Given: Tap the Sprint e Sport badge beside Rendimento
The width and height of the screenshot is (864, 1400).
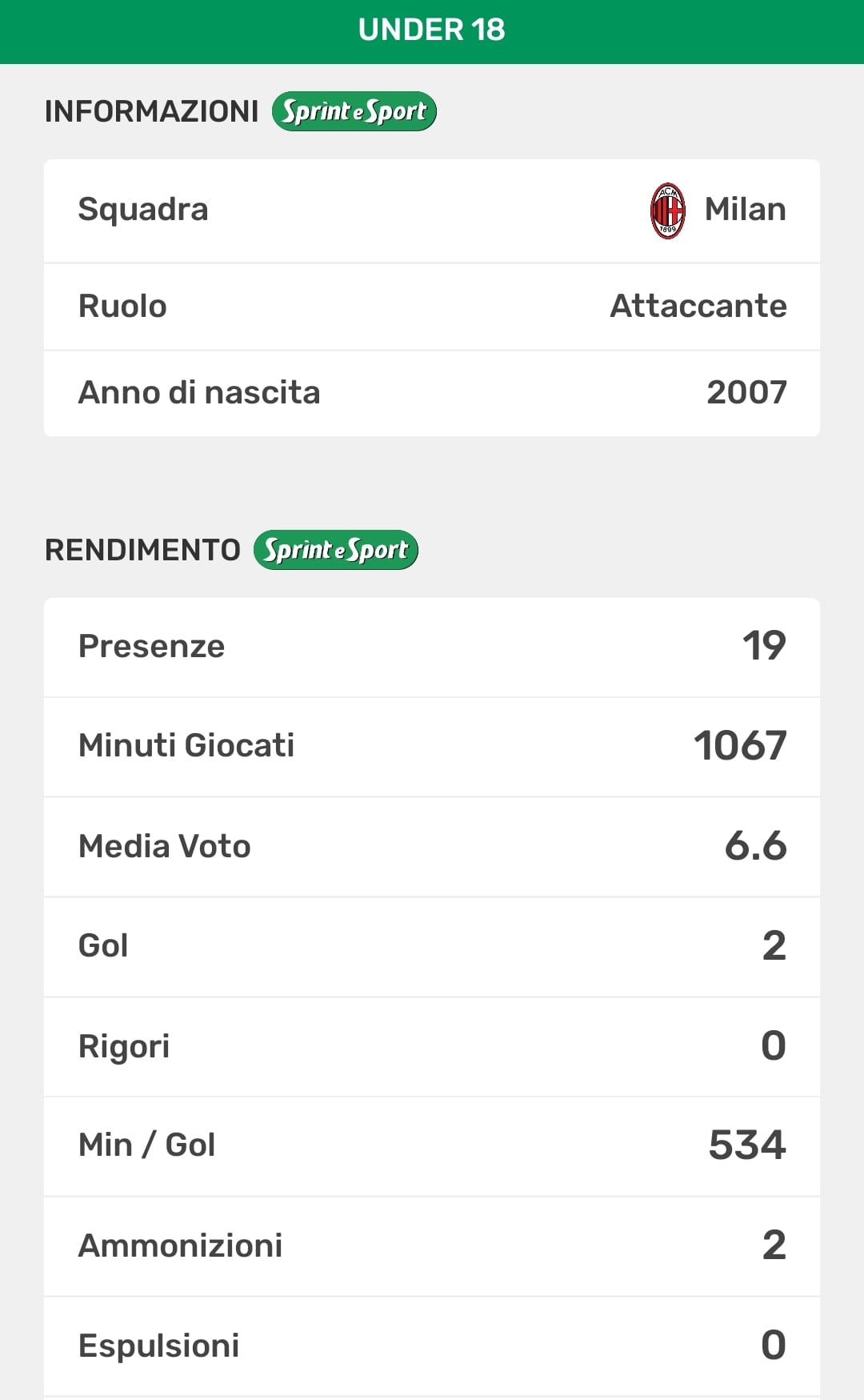Looking at the screenshot, I should [336, 550].
